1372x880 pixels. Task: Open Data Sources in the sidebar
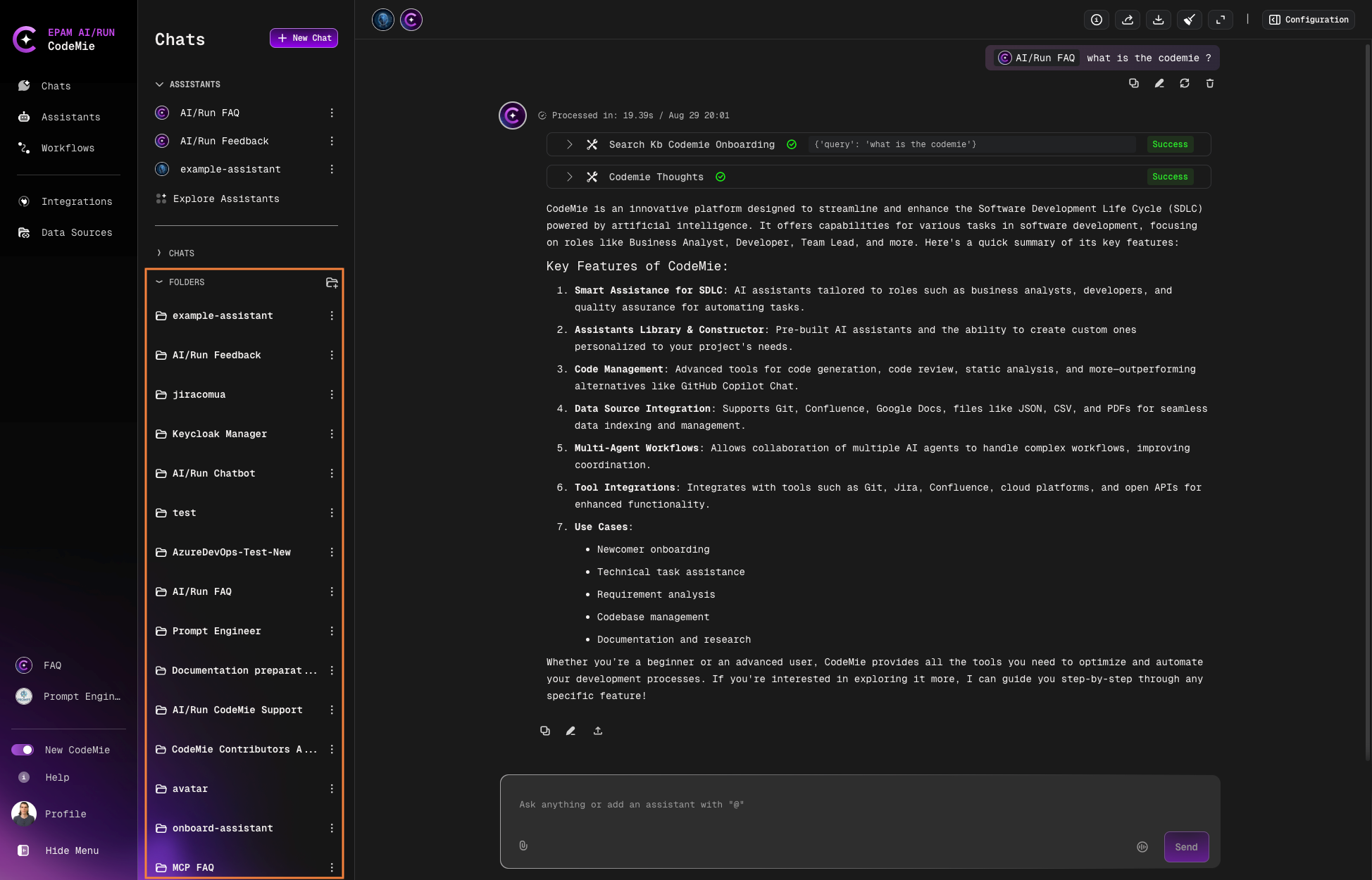pos(76,232)
